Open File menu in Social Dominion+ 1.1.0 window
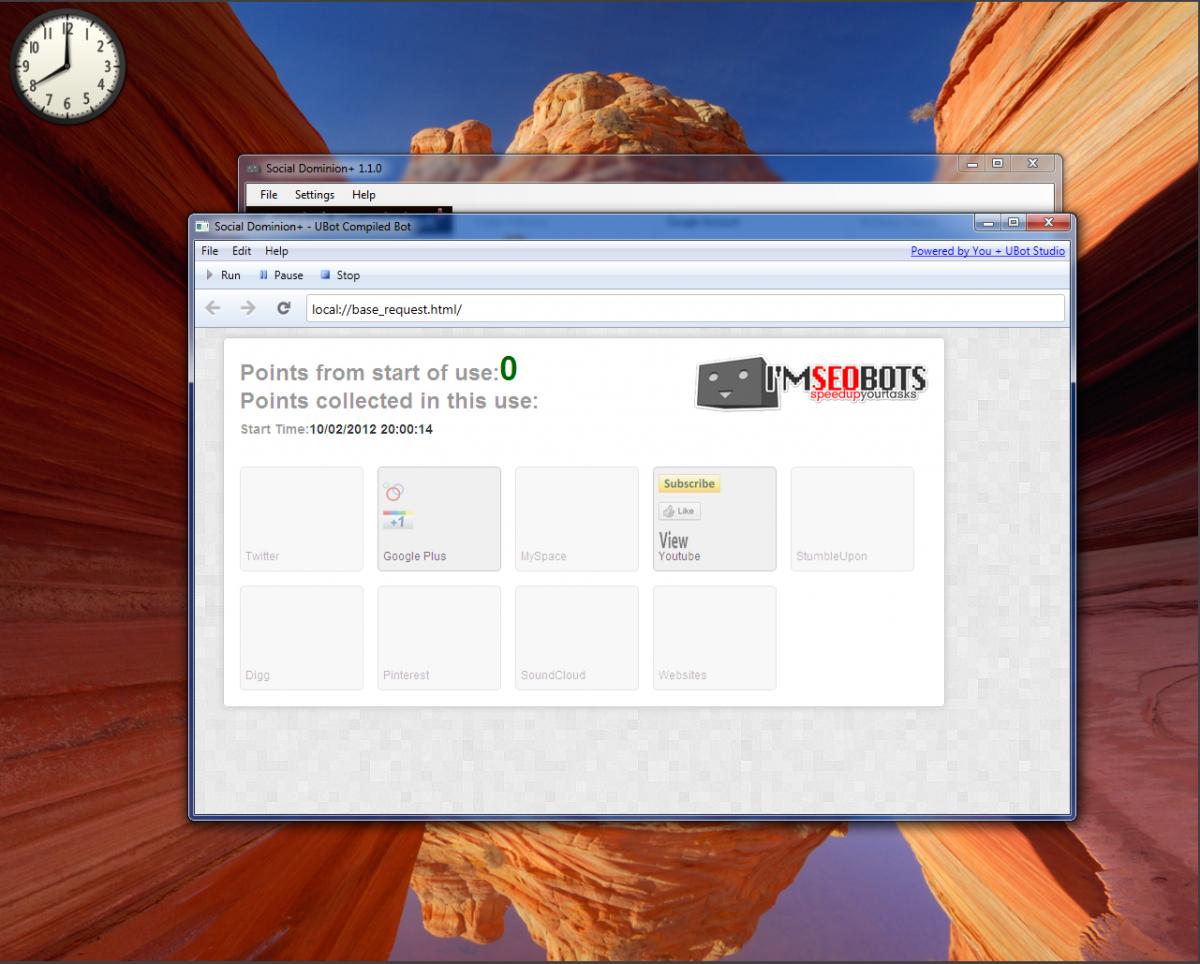Screen dimensions: 1200x964 point(269,195)
